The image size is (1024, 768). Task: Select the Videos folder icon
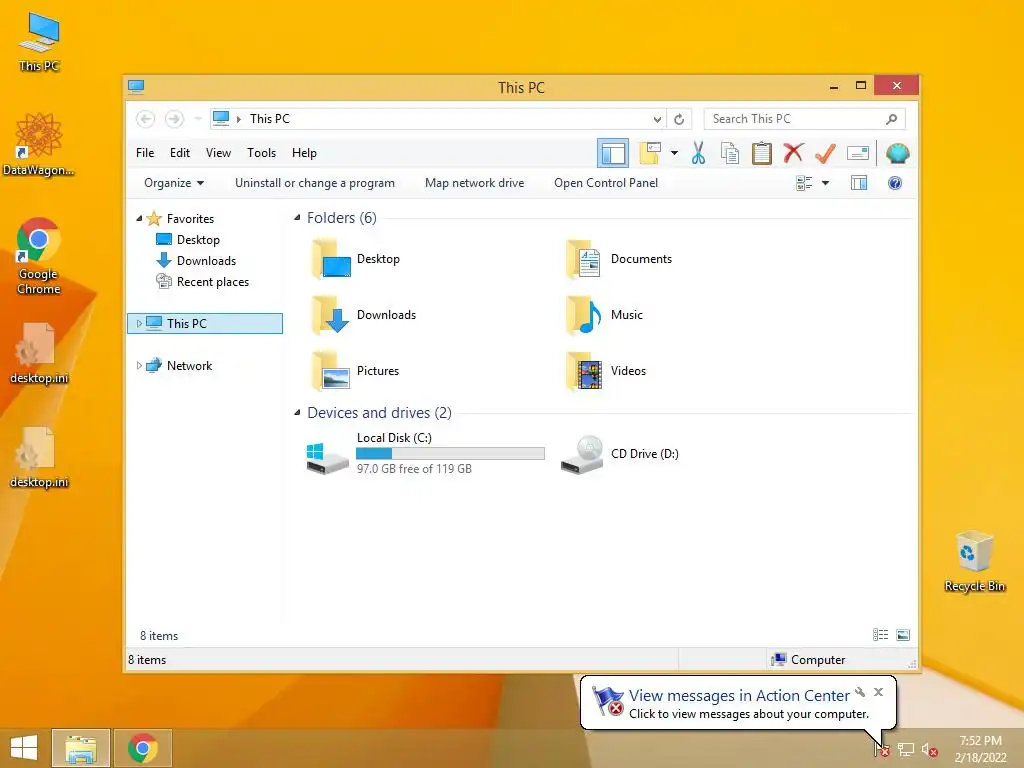(x=584, y=371)
